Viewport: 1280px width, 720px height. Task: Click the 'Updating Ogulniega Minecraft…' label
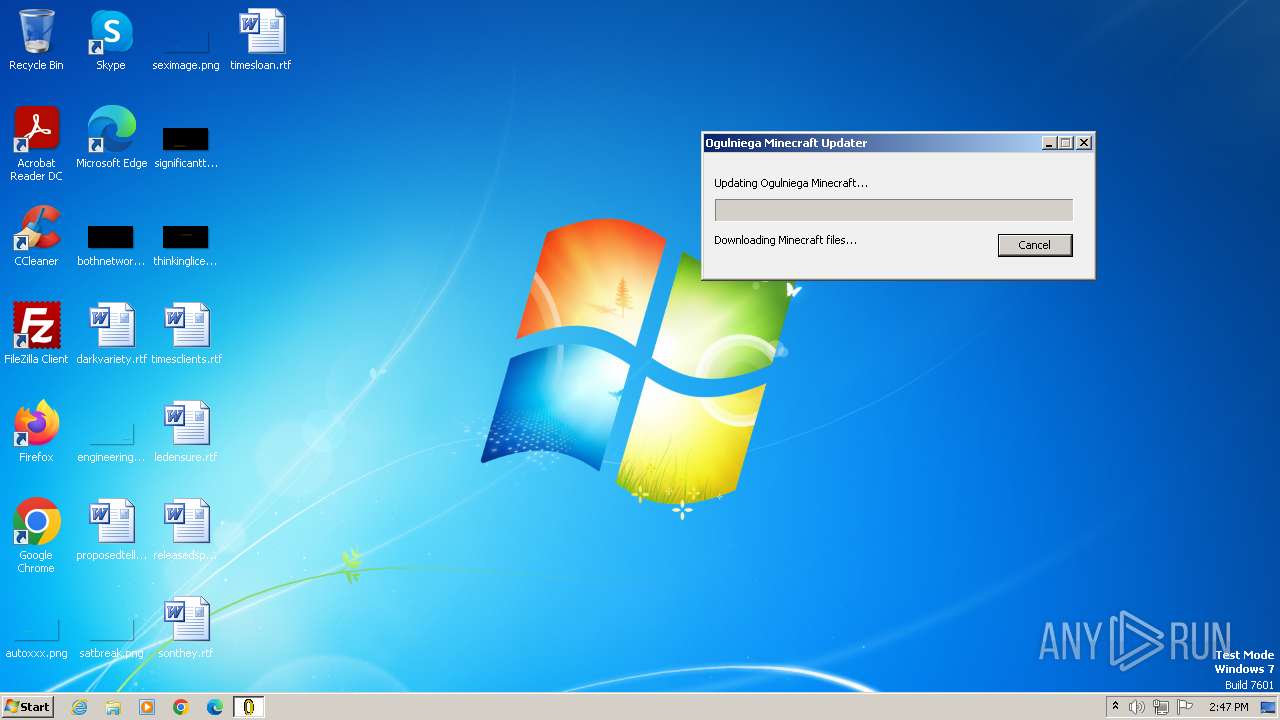791,183
